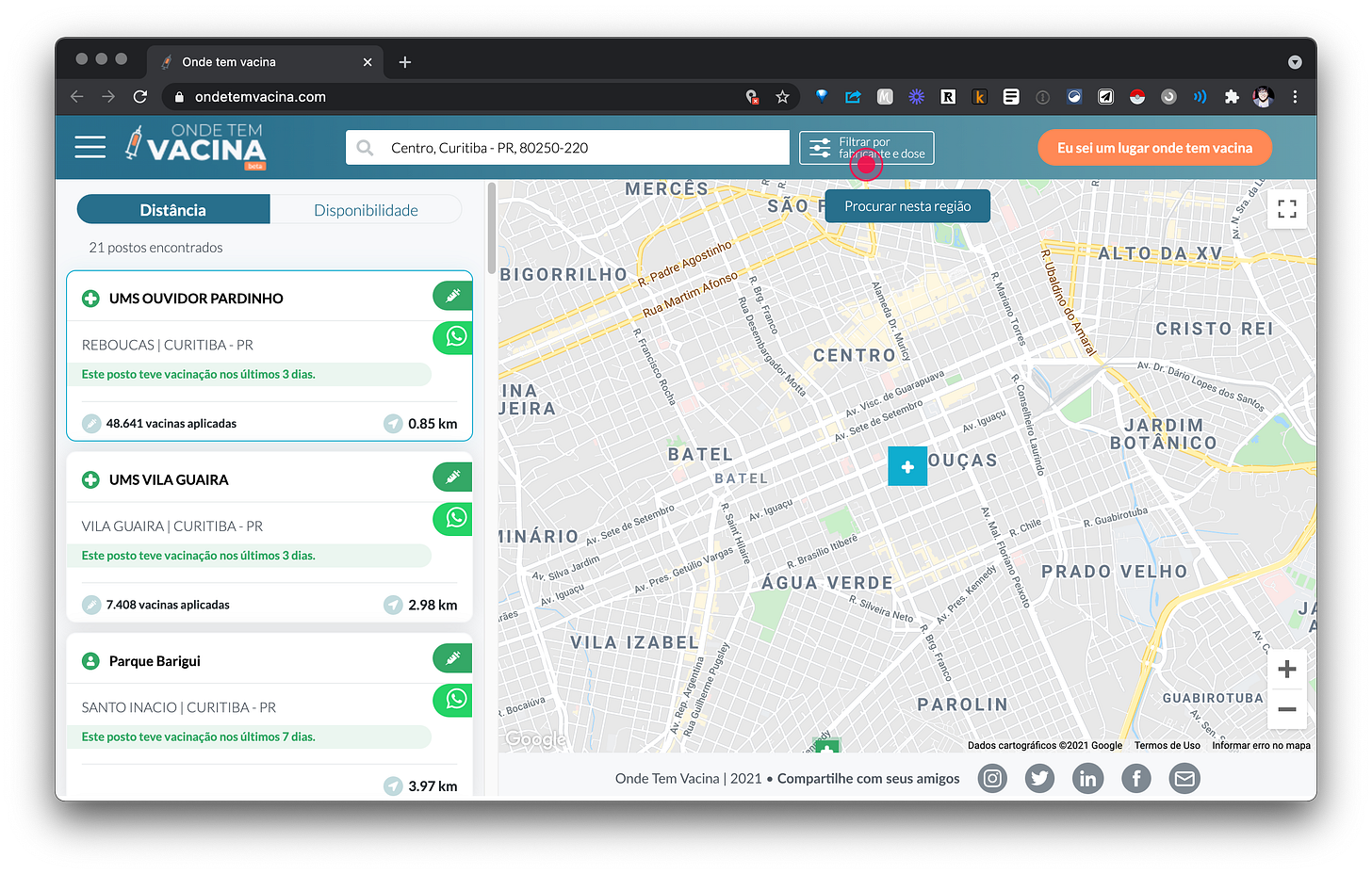Click the Pokeball extension icon
The height and width of the screenshot is (874, 1372).
[x=1137, y=97]
